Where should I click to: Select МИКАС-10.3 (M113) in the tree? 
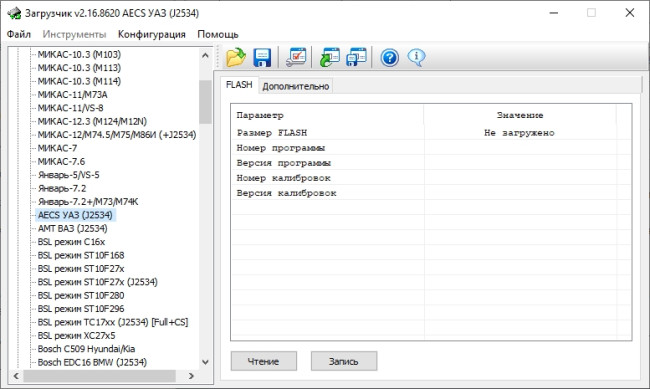79,68
